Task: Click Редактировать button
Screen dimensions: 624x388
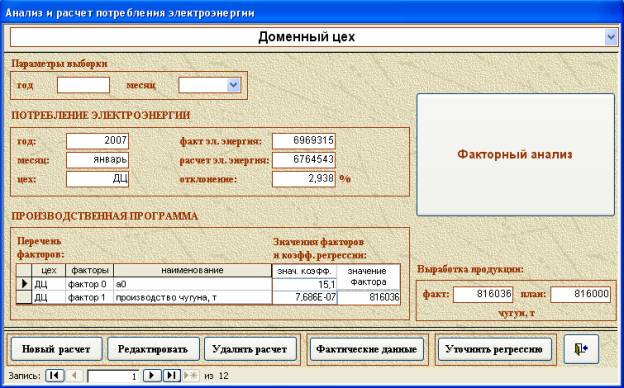Action: (153, 349)
